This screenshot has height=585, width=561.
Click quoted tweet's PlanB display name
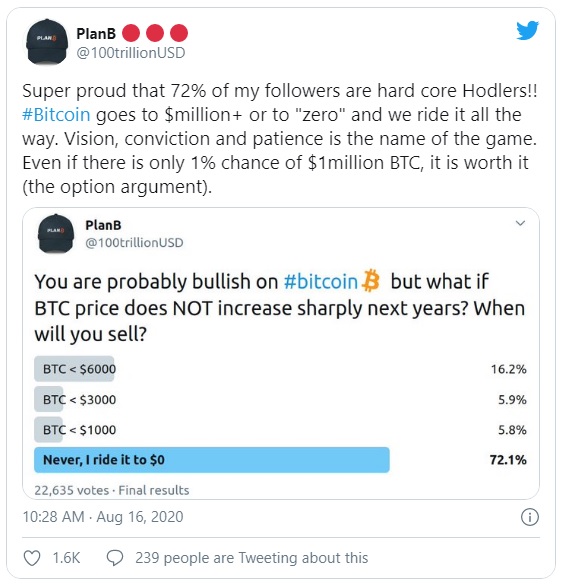[103, 225]
